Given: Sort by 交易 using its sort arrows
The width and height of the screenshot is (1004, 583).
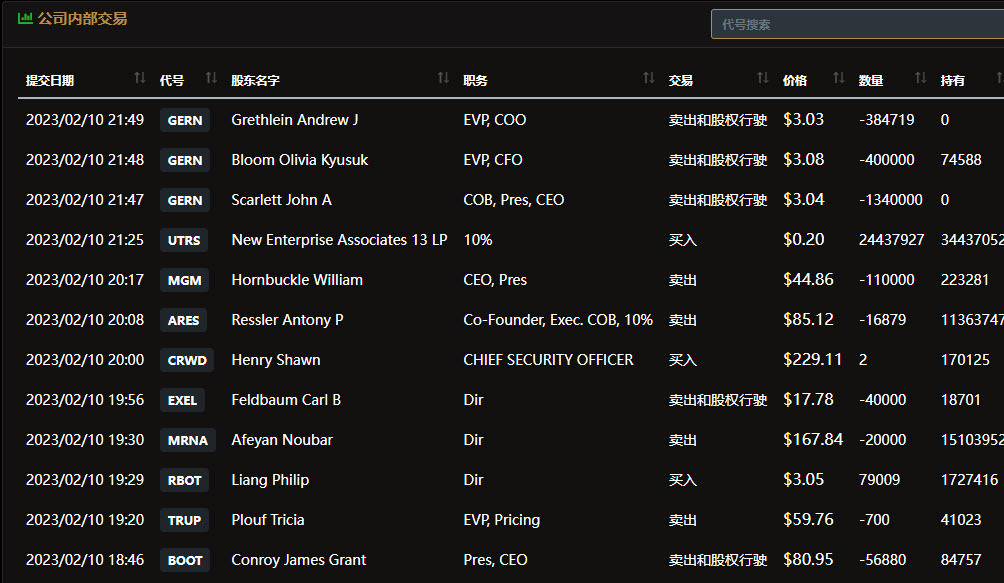Looking at the screenshot, I should point(763,78).
